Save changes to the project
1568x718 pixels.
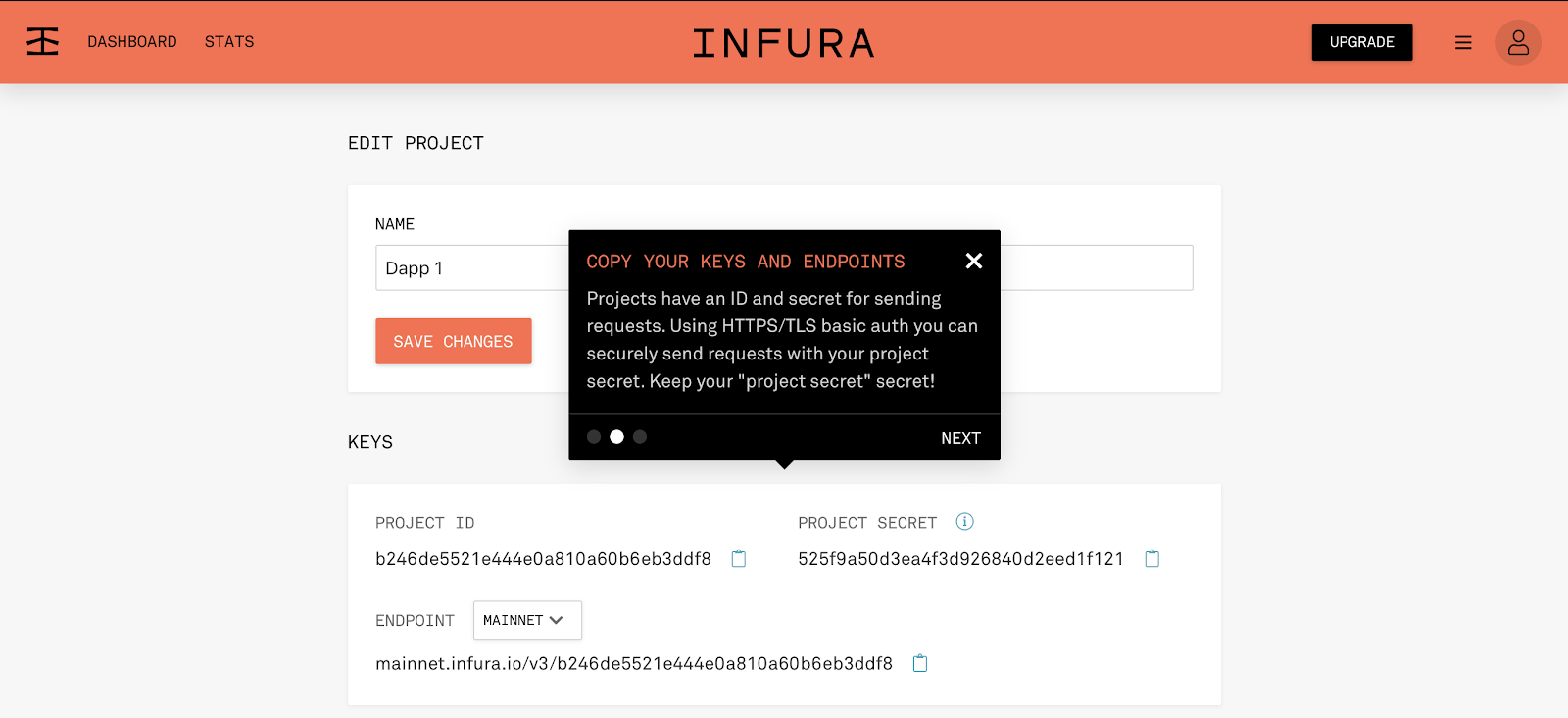[x=453, y=341]
